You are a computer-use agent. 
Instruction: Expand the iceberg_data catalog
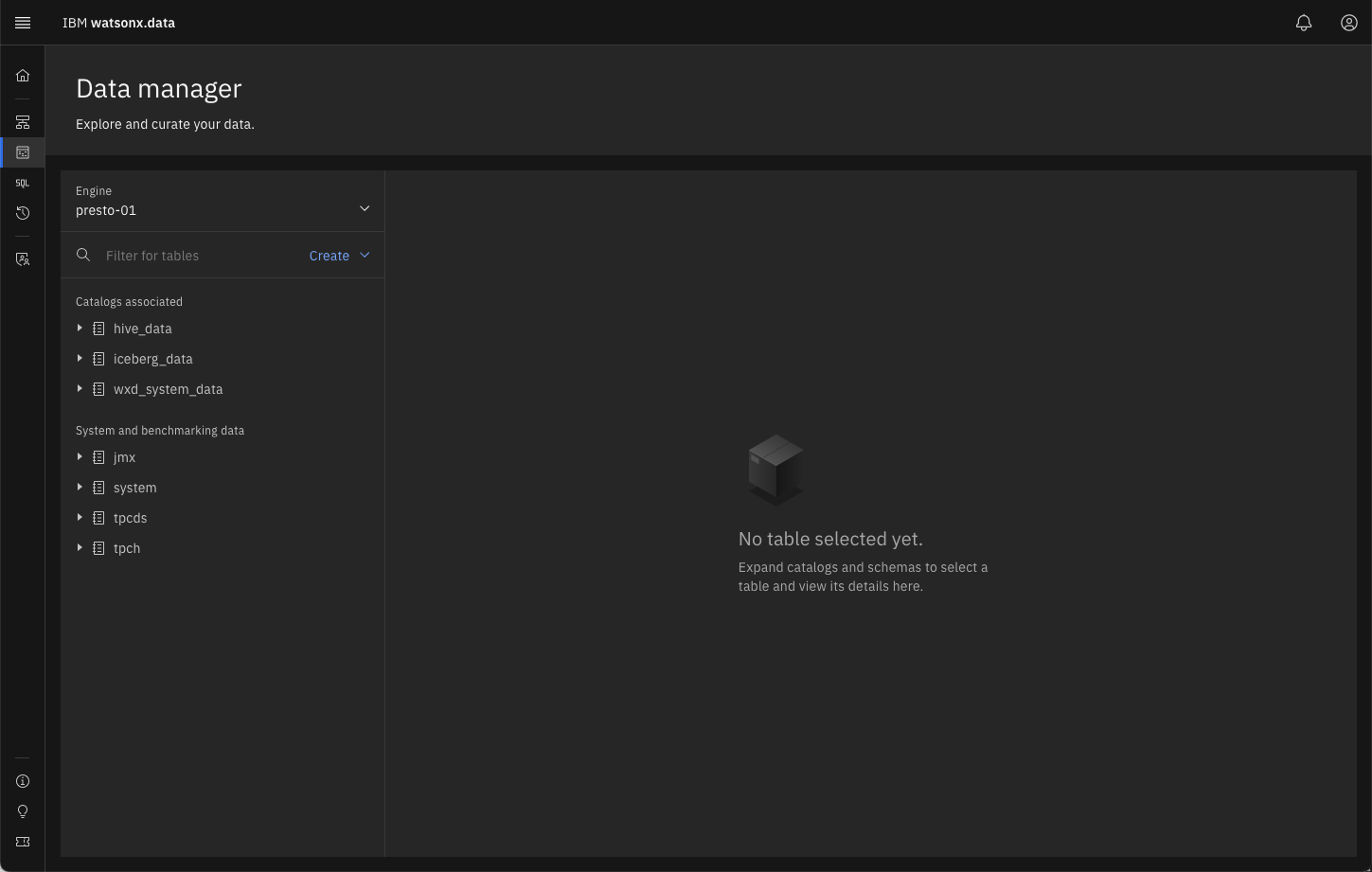(x=80, y=358)
